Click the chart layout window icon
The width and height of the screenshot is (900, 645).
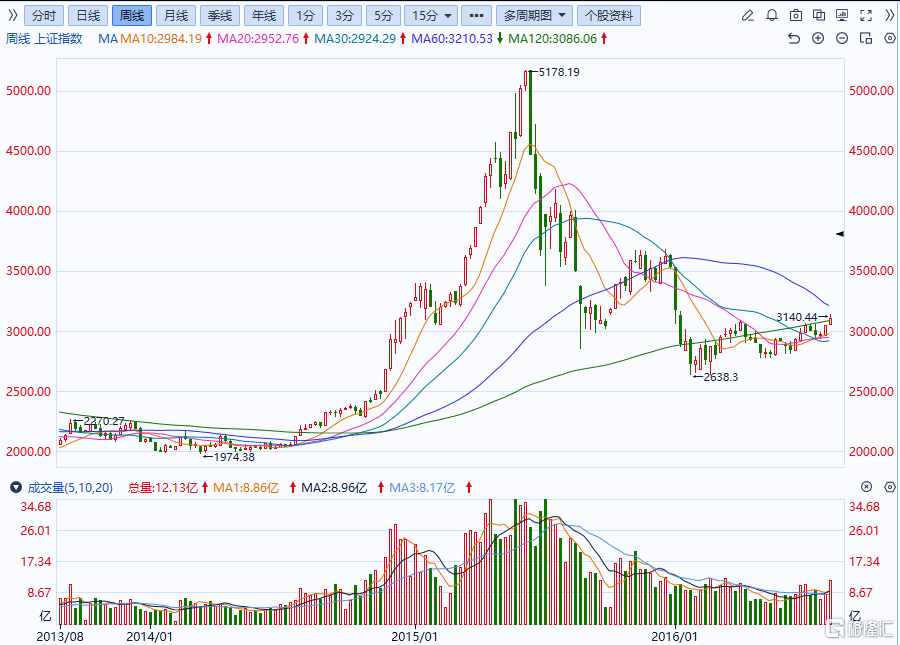tap(866, 38)
